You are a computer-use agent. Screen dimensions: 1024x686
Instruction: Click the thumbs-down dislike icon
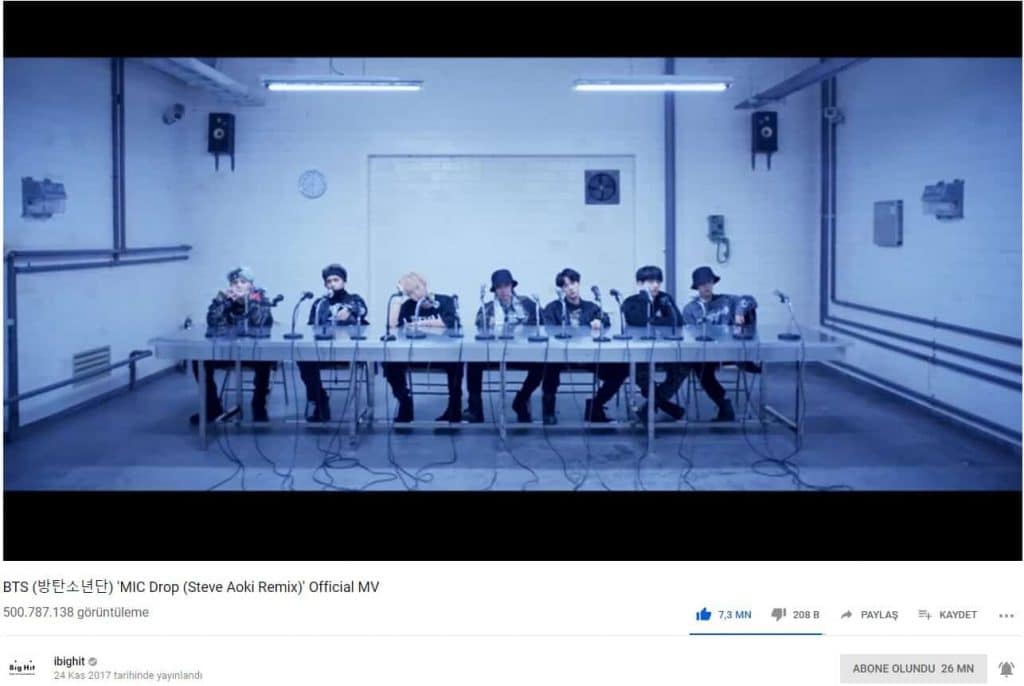778,614
